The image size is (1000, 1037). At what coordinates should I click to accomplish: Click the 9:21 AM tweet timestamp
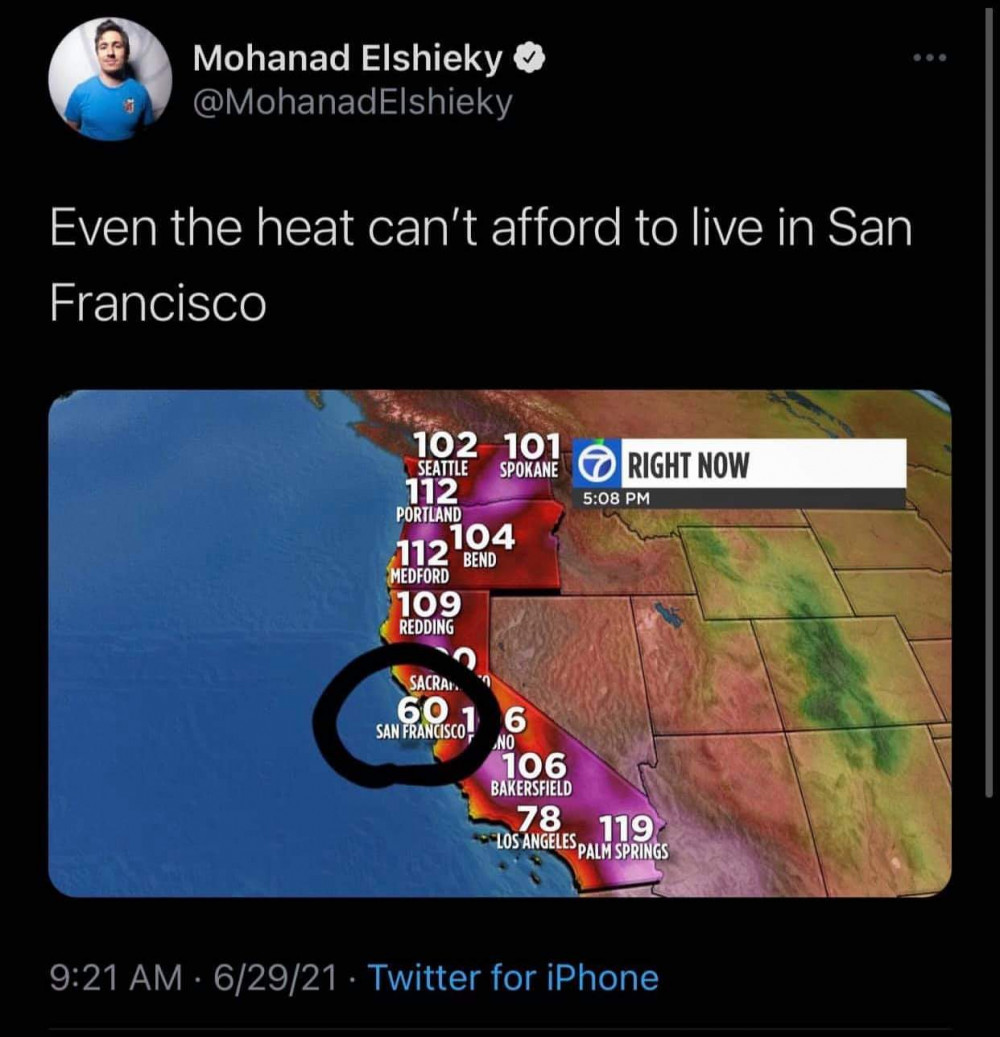(116, 977)
